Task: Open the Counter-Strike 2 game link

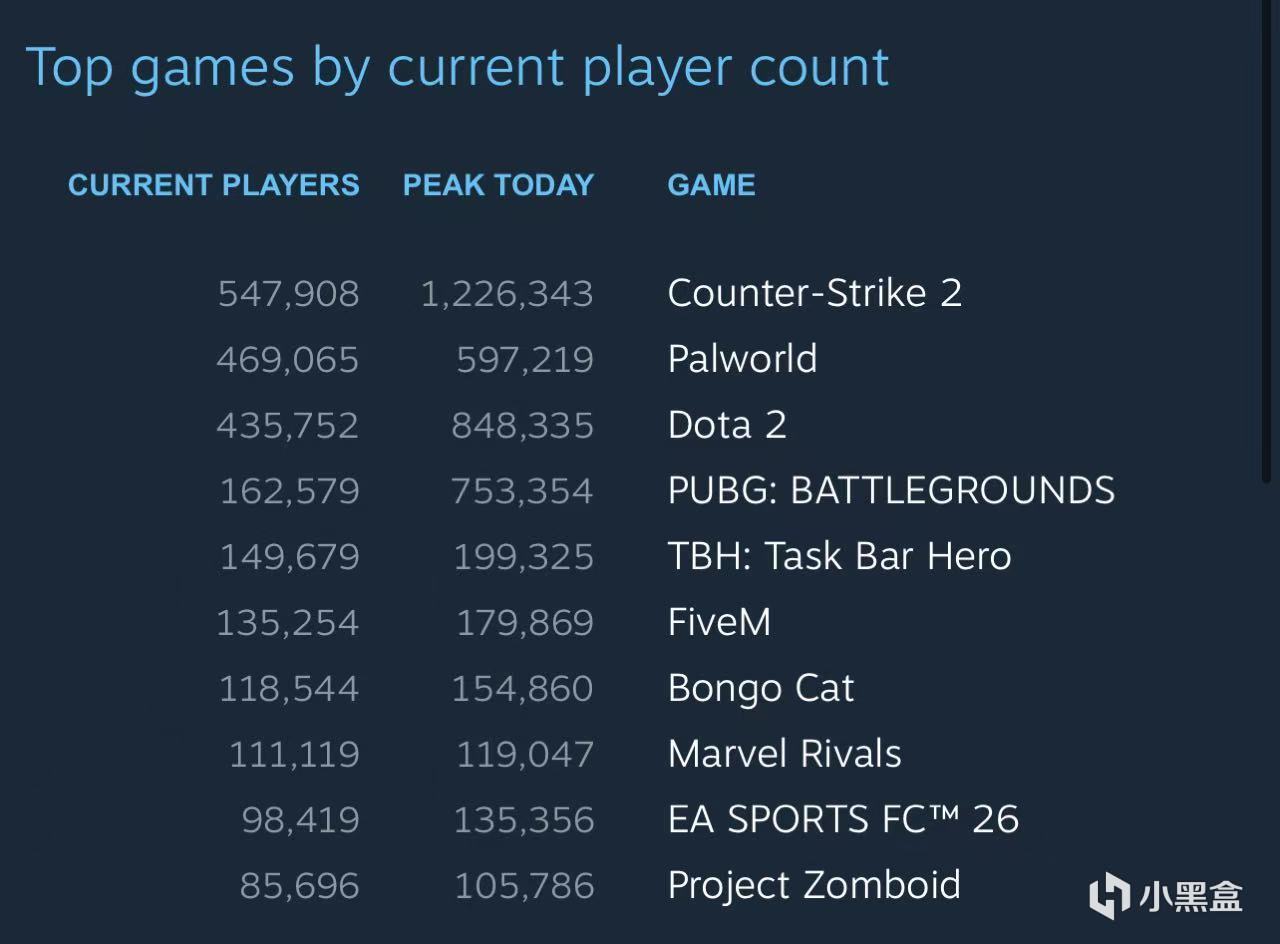Action: 814,293
